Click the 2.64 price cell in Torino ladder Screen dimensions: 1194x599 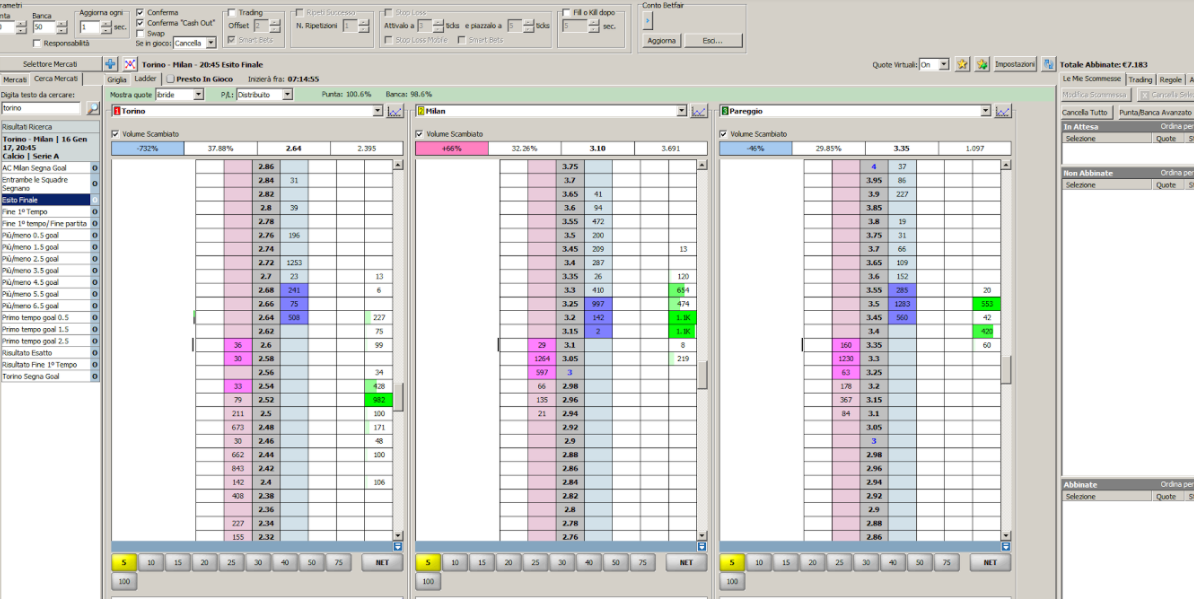tap(267, 317)
